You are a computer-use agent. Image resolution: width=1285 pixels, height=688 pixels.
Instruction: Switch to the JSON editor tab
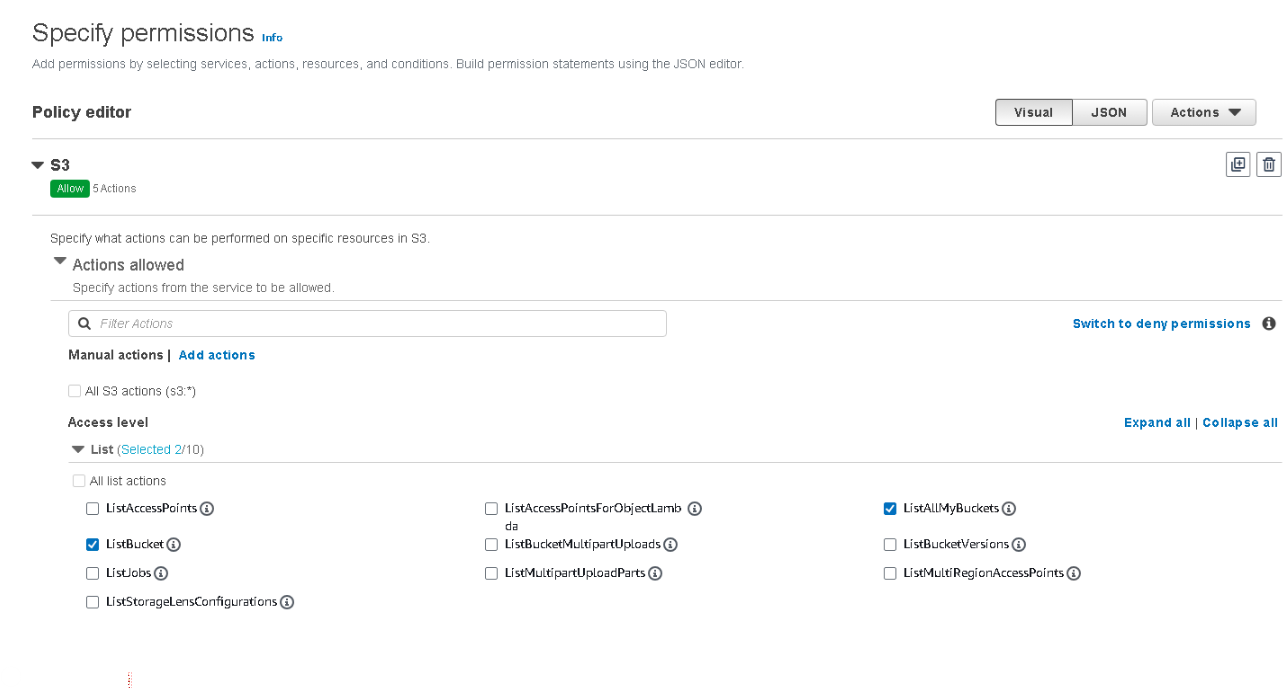coord(1109,112)
